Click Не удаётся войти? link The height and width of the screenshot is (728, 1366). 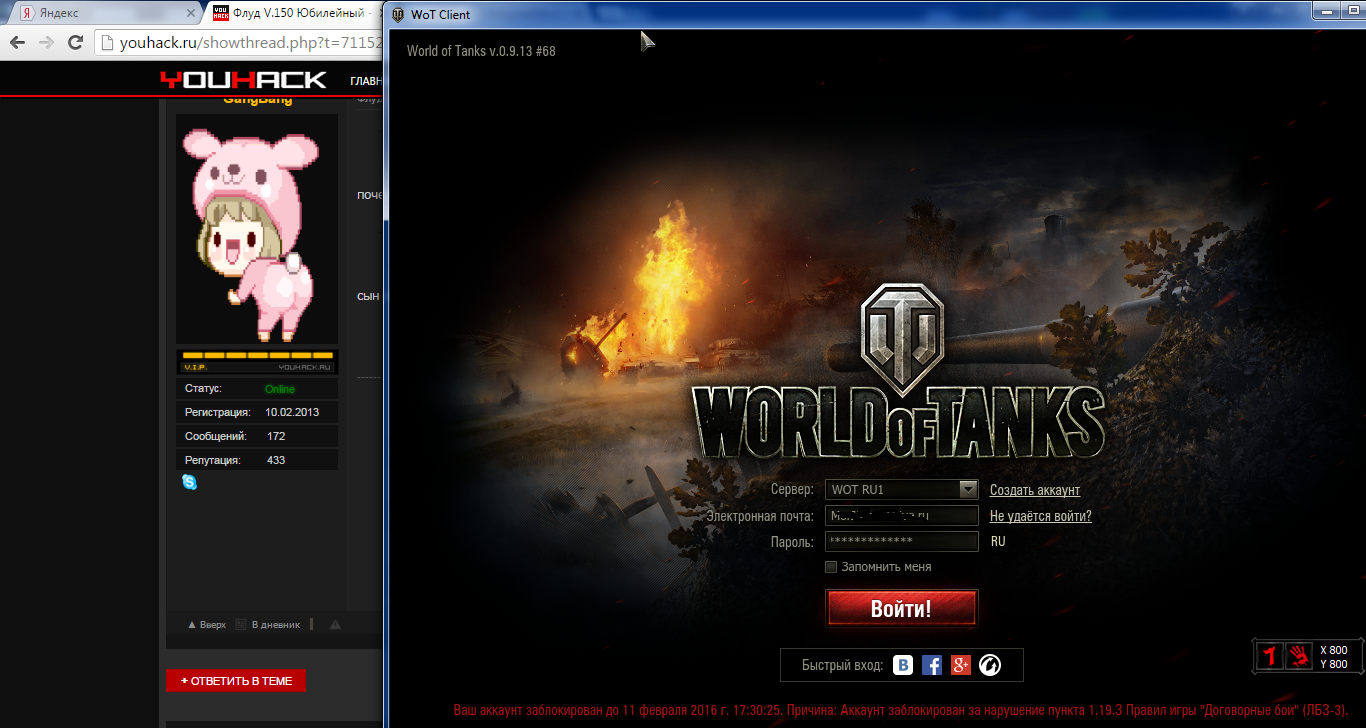coord(1040,516)
